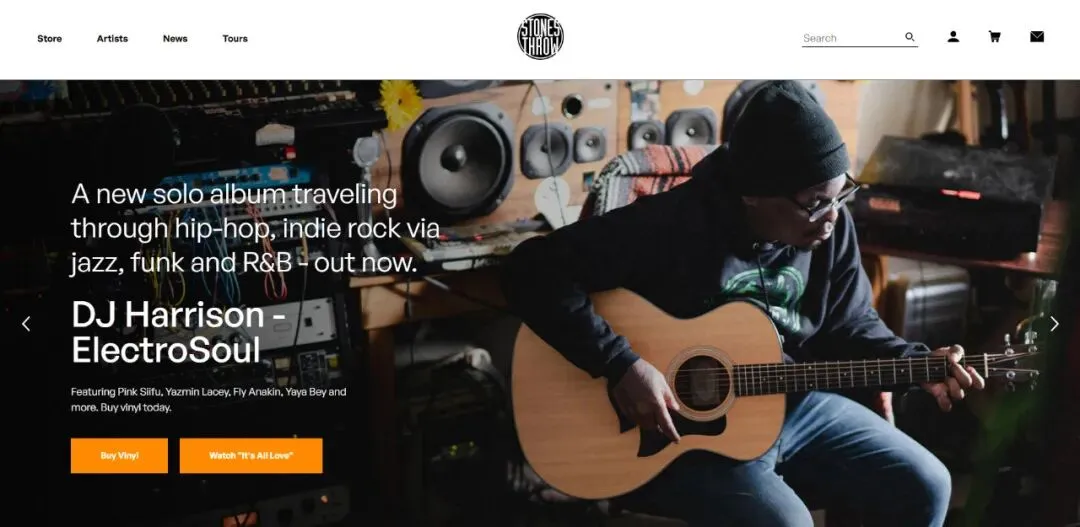Show previous slide with left arrow
The image size is (1080, 527).
(x=26, y=324)
